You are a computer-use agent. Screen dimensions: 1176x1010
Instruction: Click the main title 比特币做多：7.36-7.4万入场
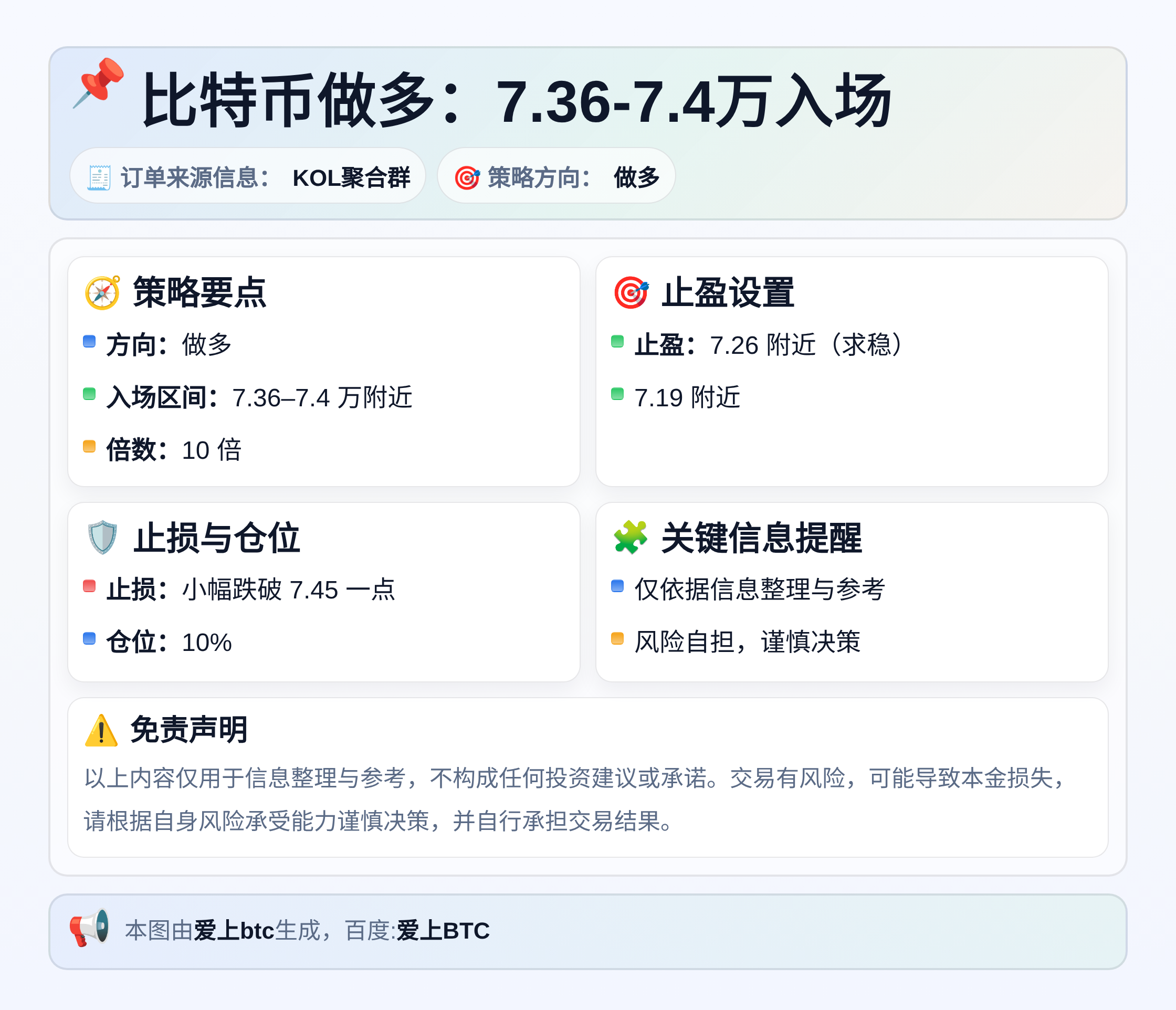click(517, 101)
